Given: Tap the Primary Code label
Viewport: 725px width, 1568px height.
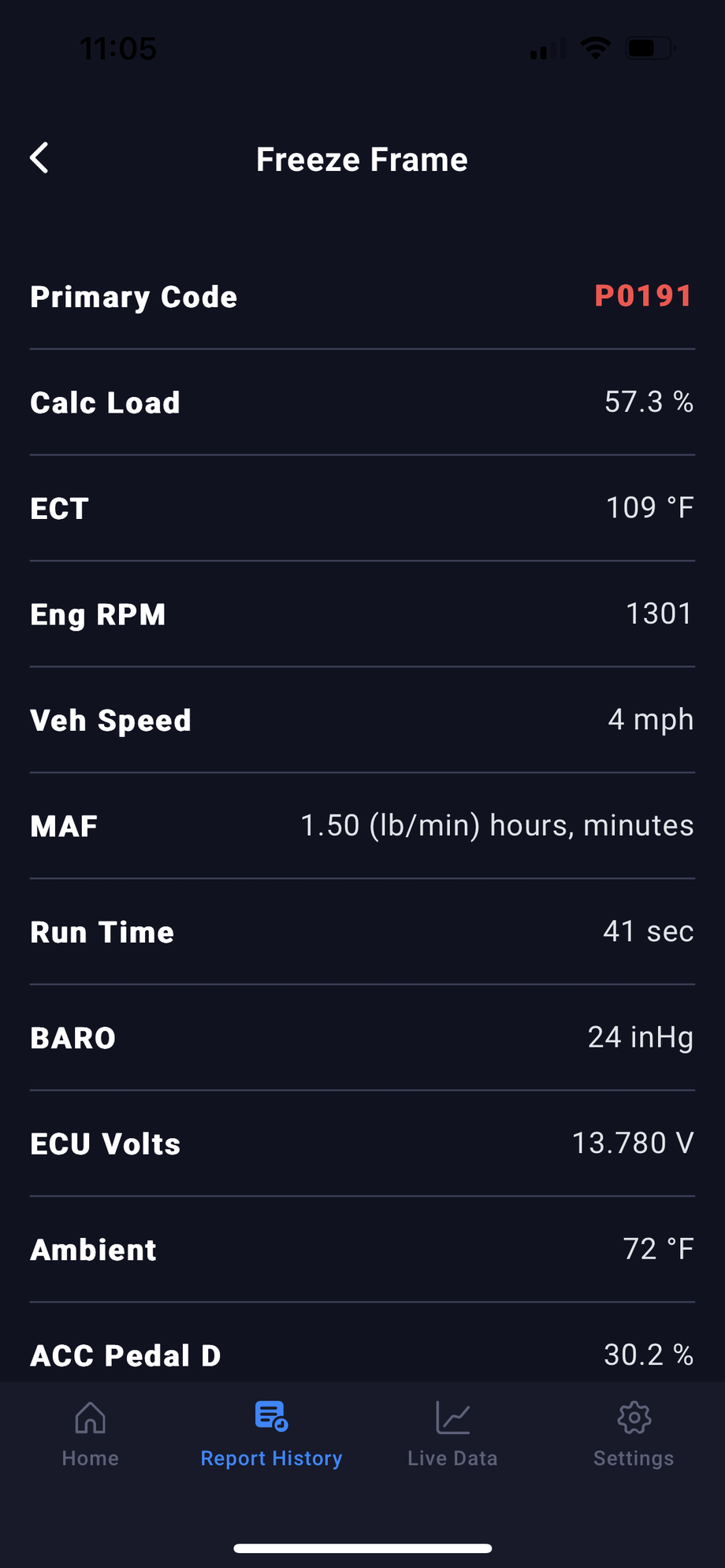Looking at the screenshot, I should (x=134, y=297).
